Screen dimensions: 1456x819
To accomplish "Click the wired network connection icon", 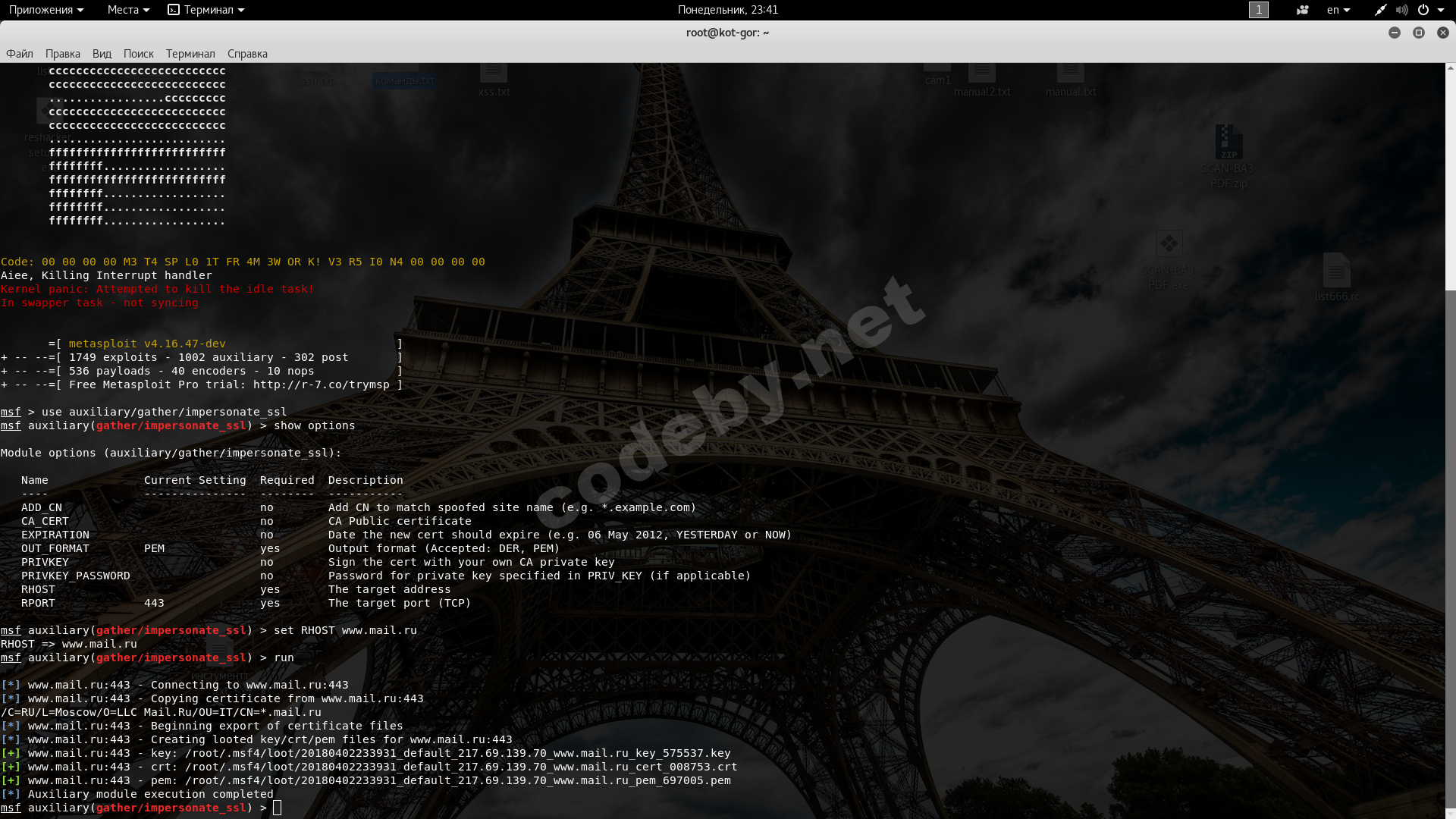I will coord(1380,10).
